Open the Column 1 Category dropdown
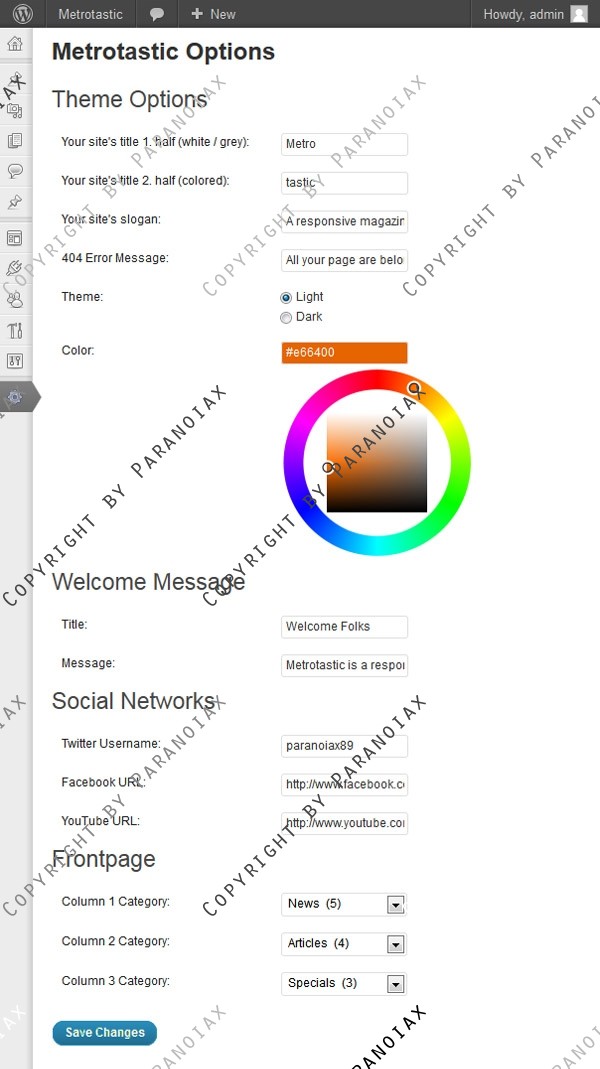The image size is (600, 1069). (x=344, y=904)
